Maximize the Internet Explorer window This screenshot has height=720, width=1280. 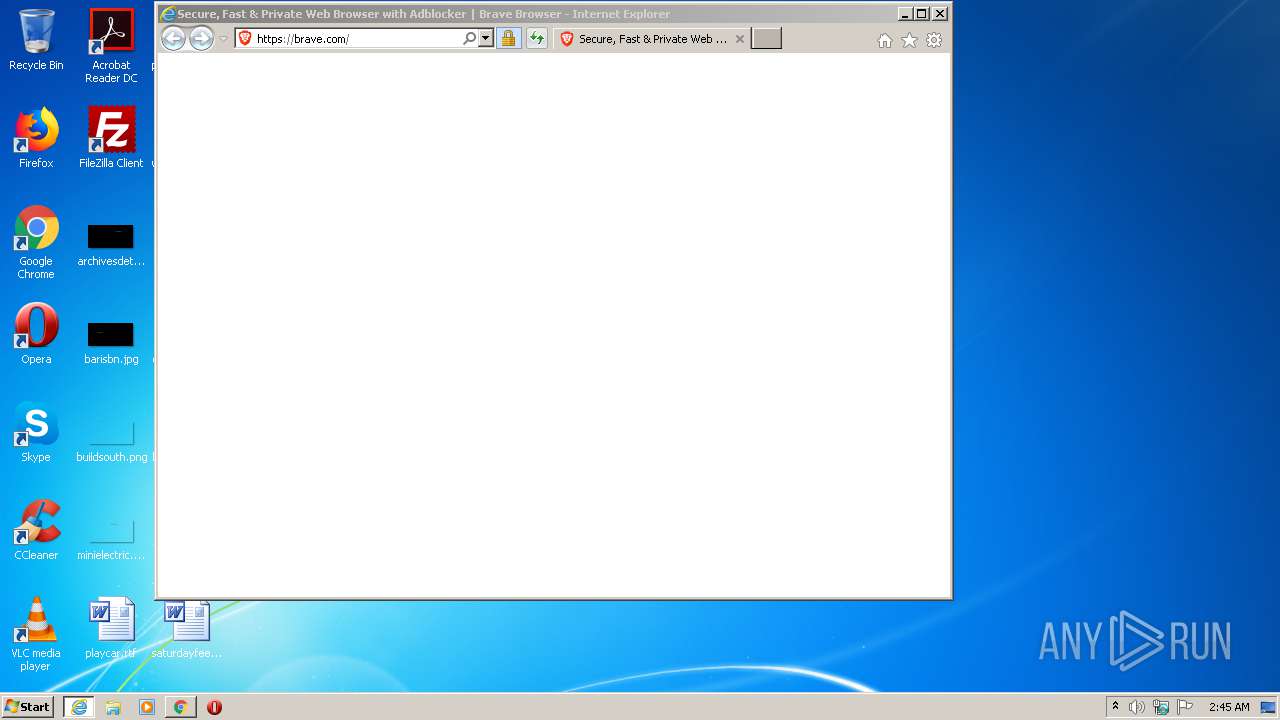tap(922, 14)
